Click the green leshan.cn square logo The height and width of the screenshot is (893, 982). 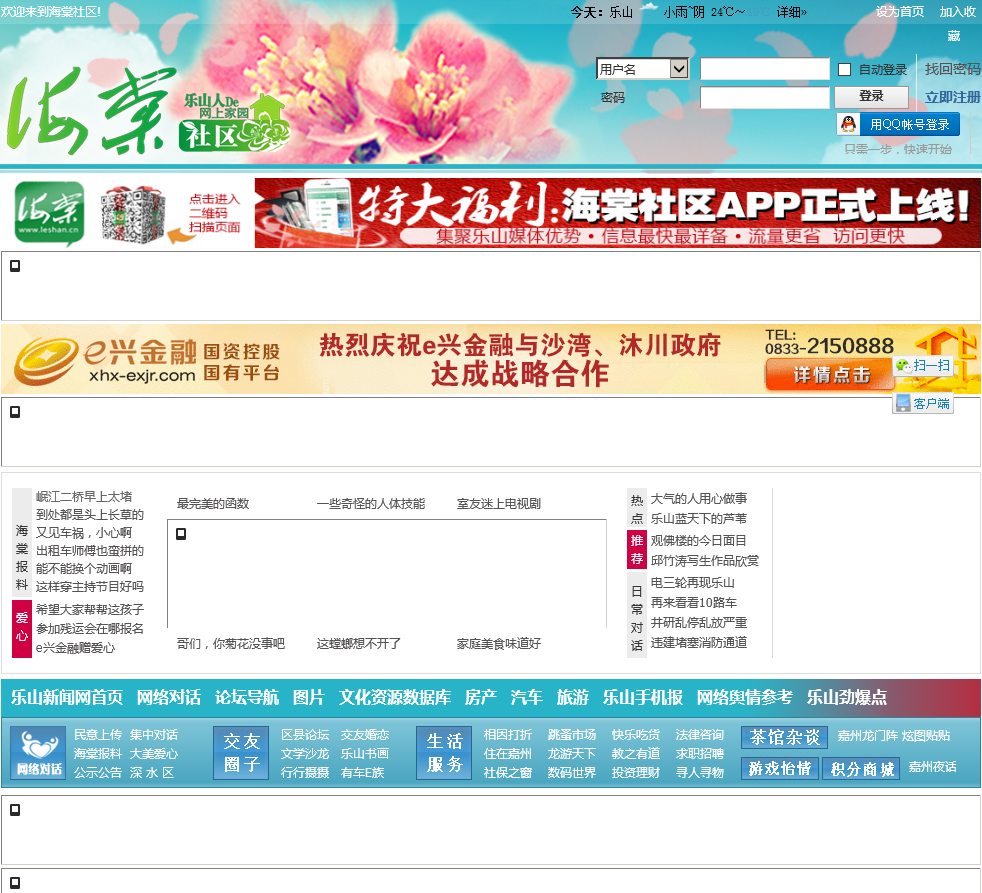(x=49, y=212)
